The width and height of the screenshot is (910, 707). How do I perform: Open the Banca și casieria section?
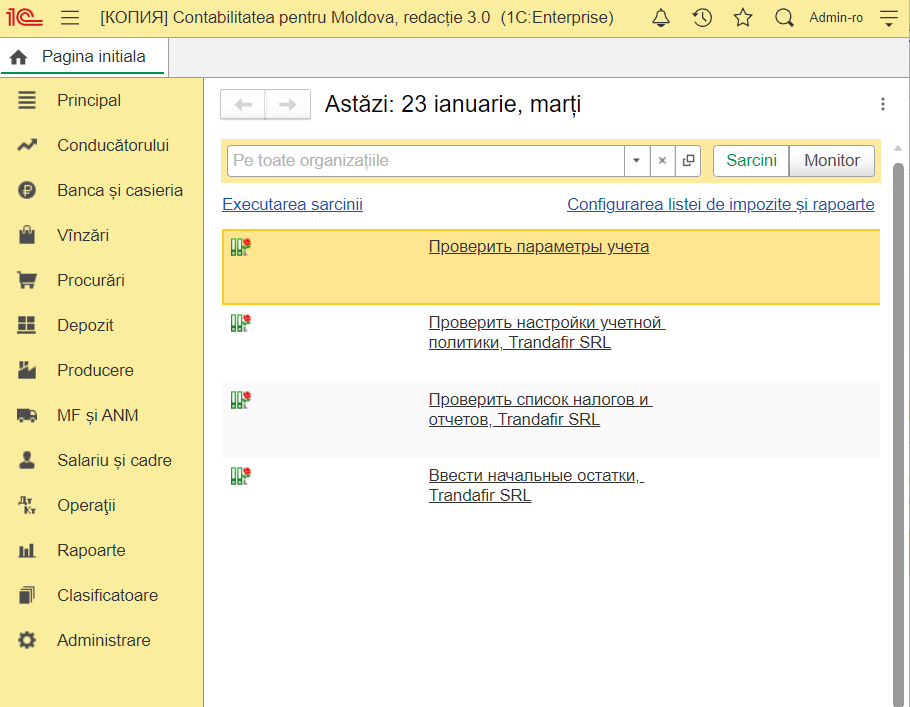[x=119, y=190]
